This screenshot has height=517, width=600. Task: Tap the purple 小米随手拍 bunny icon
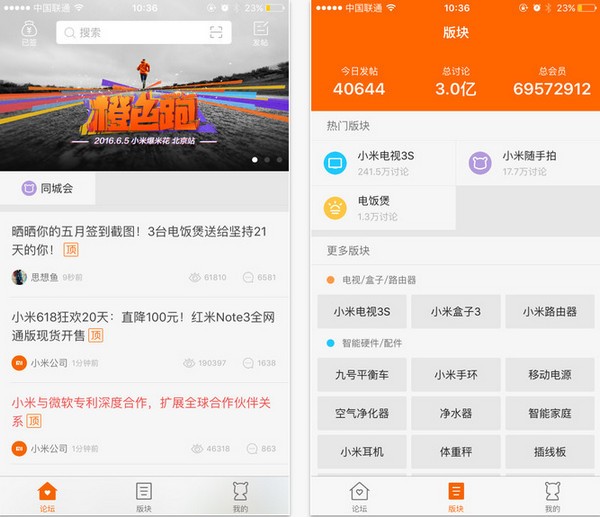tap(480, 163)
